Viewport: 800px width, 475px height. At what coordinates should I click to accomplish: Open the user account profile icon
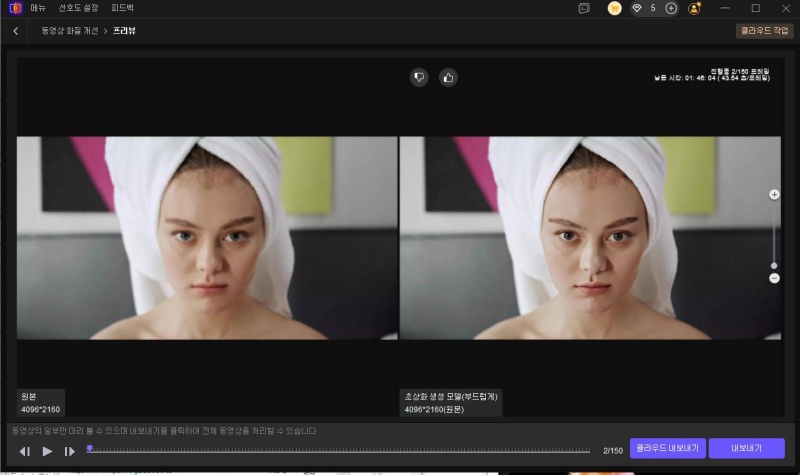(x=695, y=8)
